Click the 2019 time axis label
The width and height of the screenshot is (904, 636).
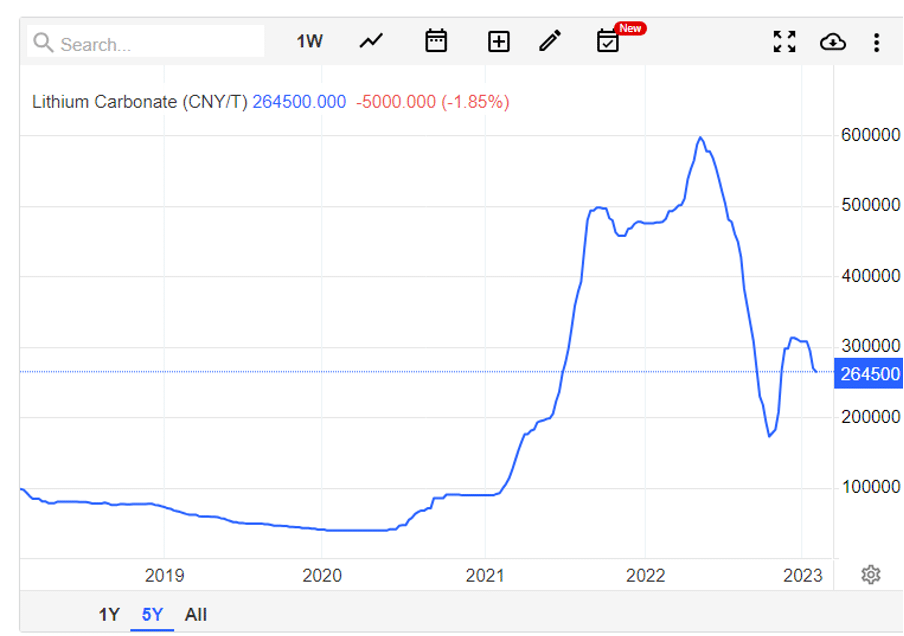point(164,575)
